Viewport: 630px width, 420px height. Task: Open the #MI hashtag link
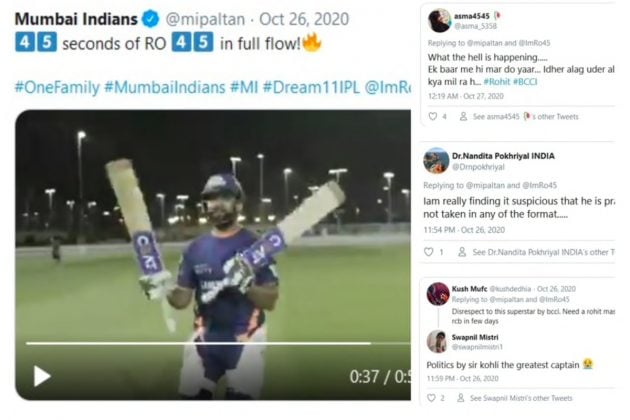(x=244, y=87)
